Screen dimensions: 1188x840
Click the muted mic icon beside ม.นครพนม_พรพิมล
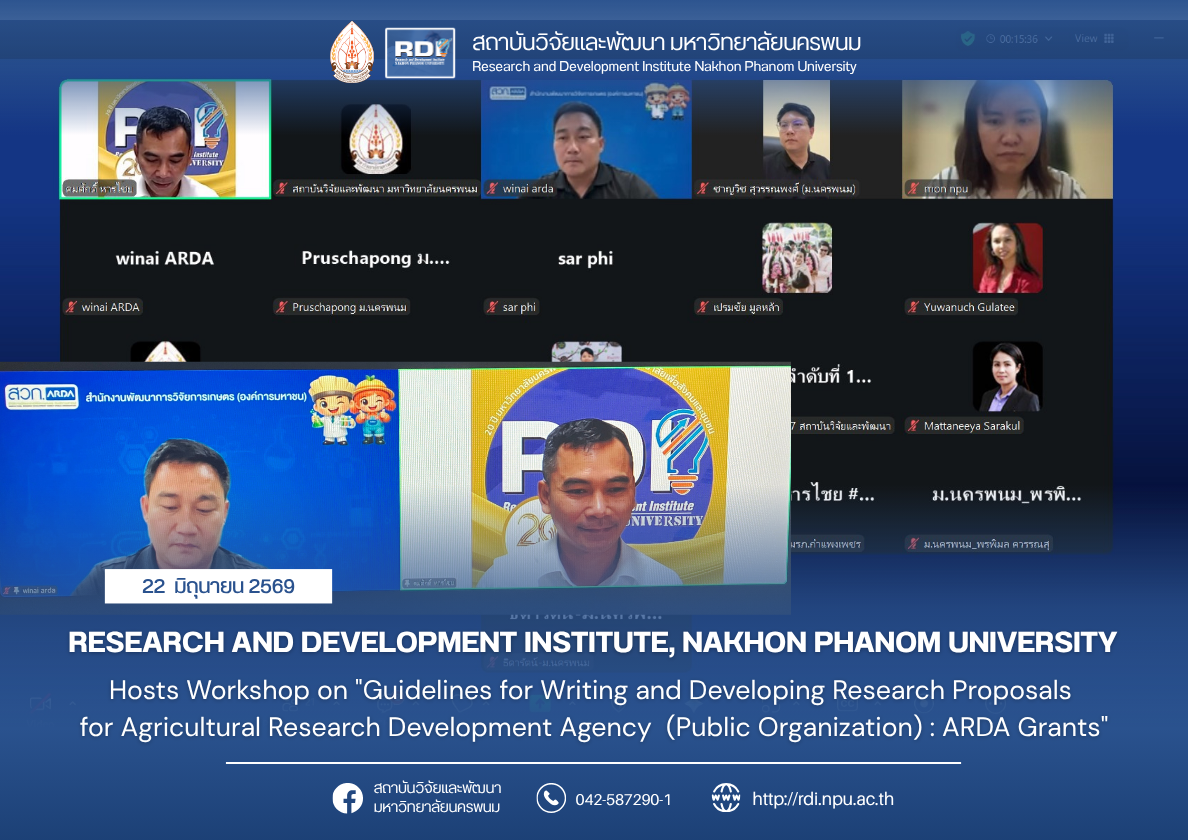point(914,544)
